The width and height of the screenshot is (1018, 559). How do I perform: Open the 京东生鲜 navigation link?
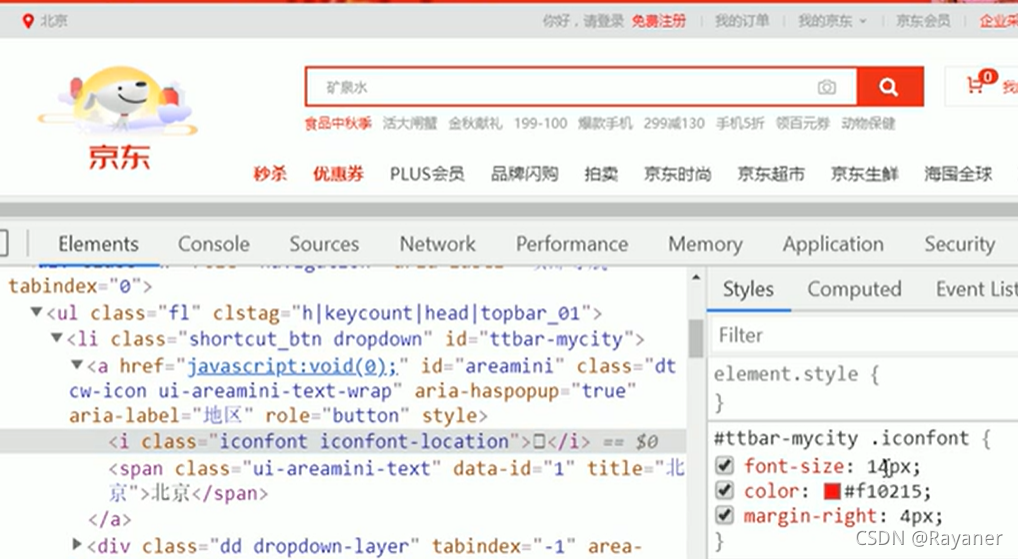coord(864,174)
